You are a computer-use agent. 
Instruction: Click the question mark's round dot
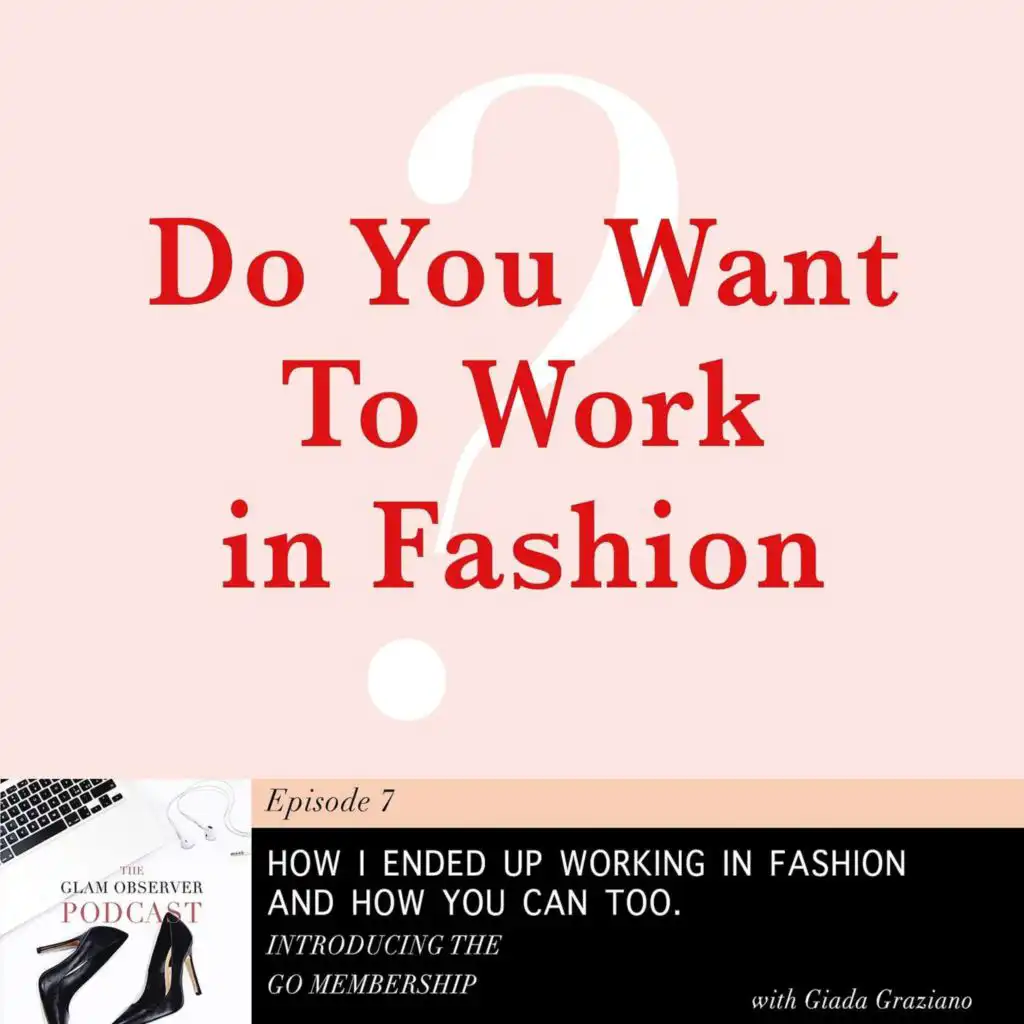pyautogui.click(x=407, y=680)
